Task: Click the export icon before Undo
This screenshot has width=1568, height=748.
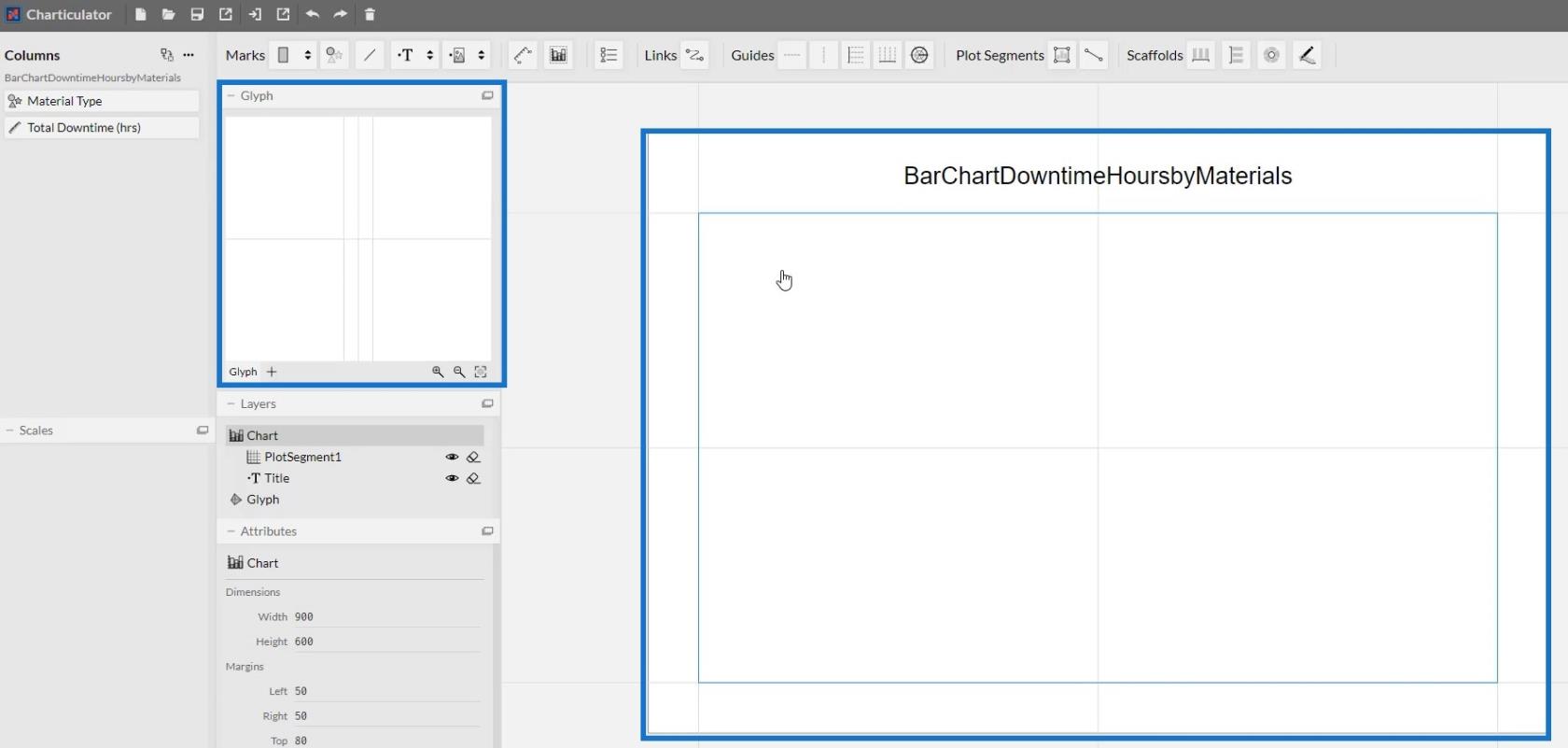Action: click(x=283, y=14)
